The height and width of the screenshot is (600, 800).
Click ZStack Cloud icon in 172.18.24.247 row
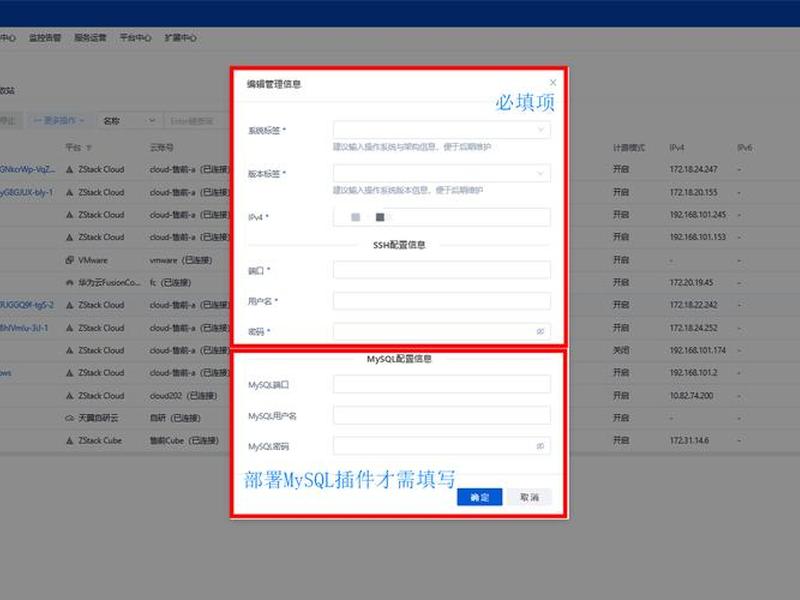tap(70, 169)
